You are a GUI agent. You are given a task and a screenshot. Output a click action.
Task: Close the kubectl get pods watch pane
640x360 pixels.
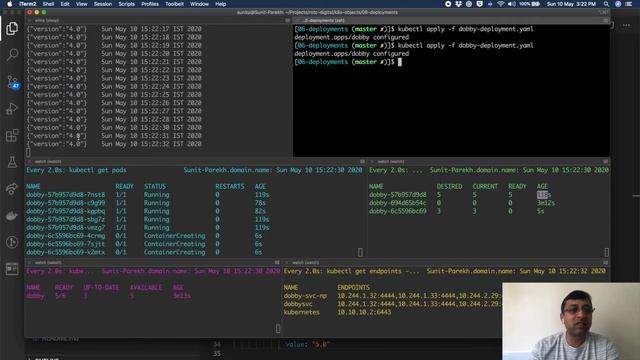click(x=29, y=162)
